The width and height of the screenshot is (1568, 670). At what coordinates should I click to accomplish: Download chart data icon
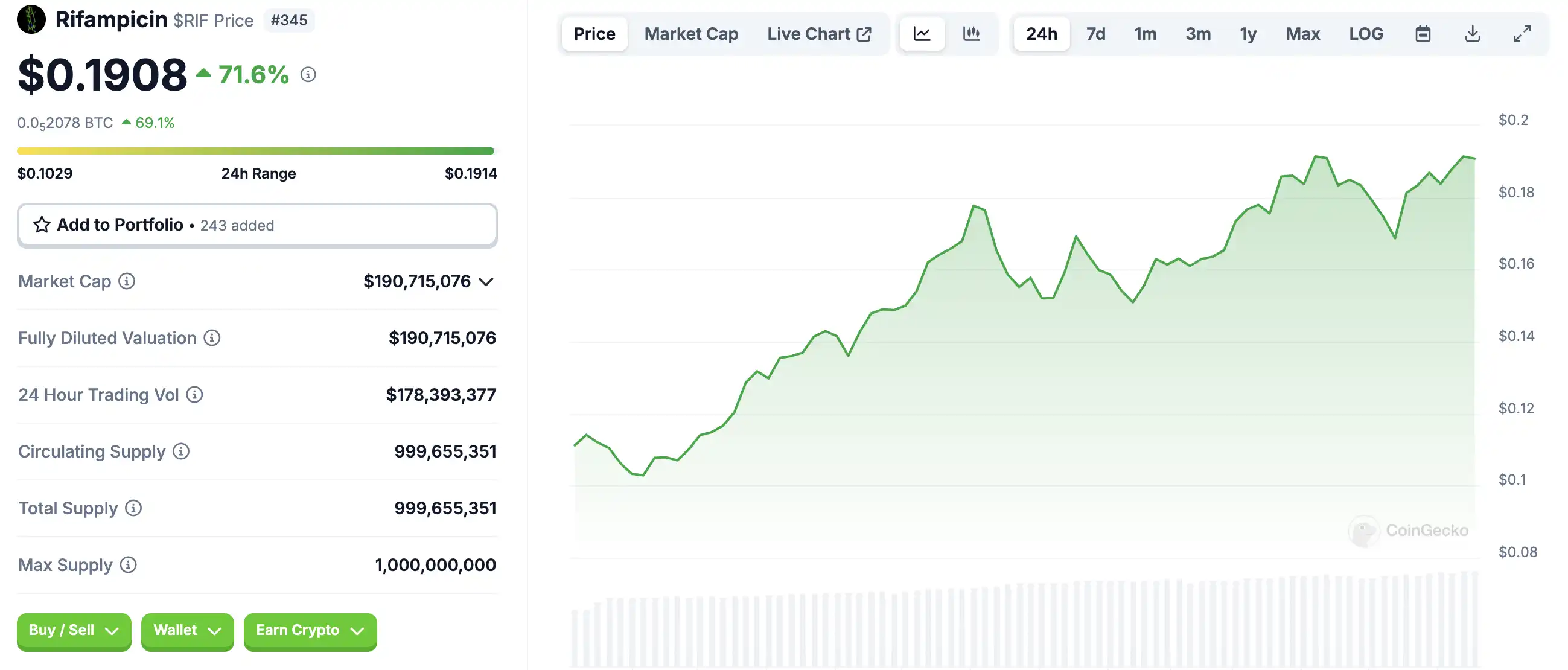1473,34
